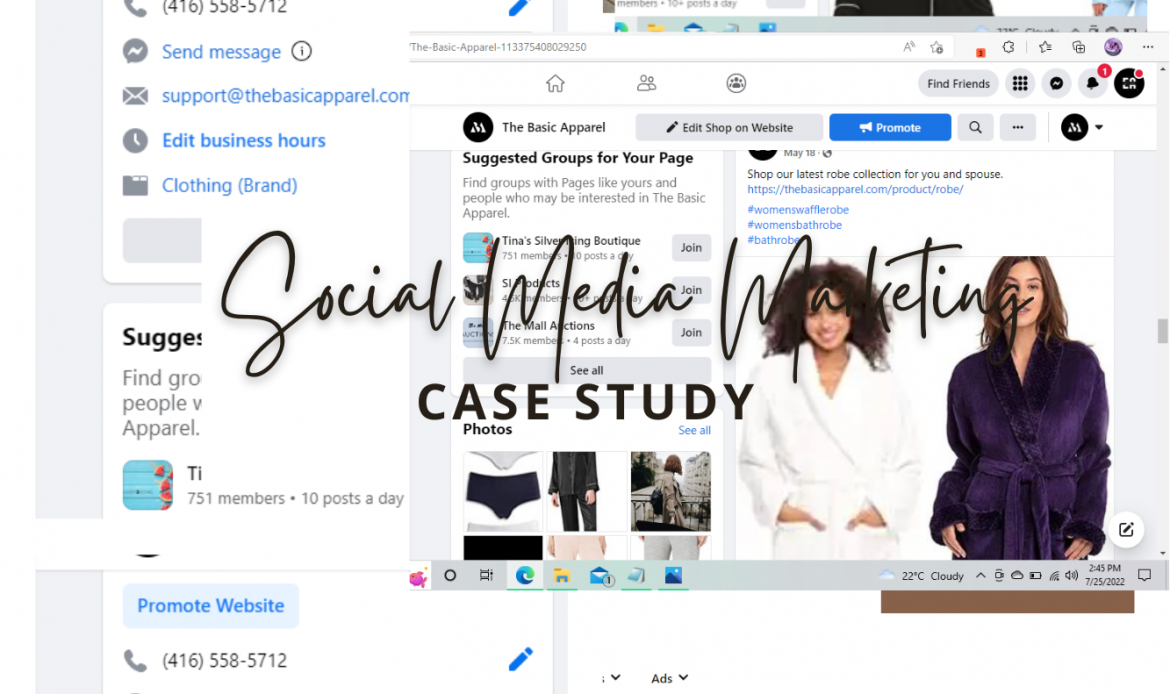Click the Promote button
This screenshot has height=694, width=1170.
pos(890,128)
